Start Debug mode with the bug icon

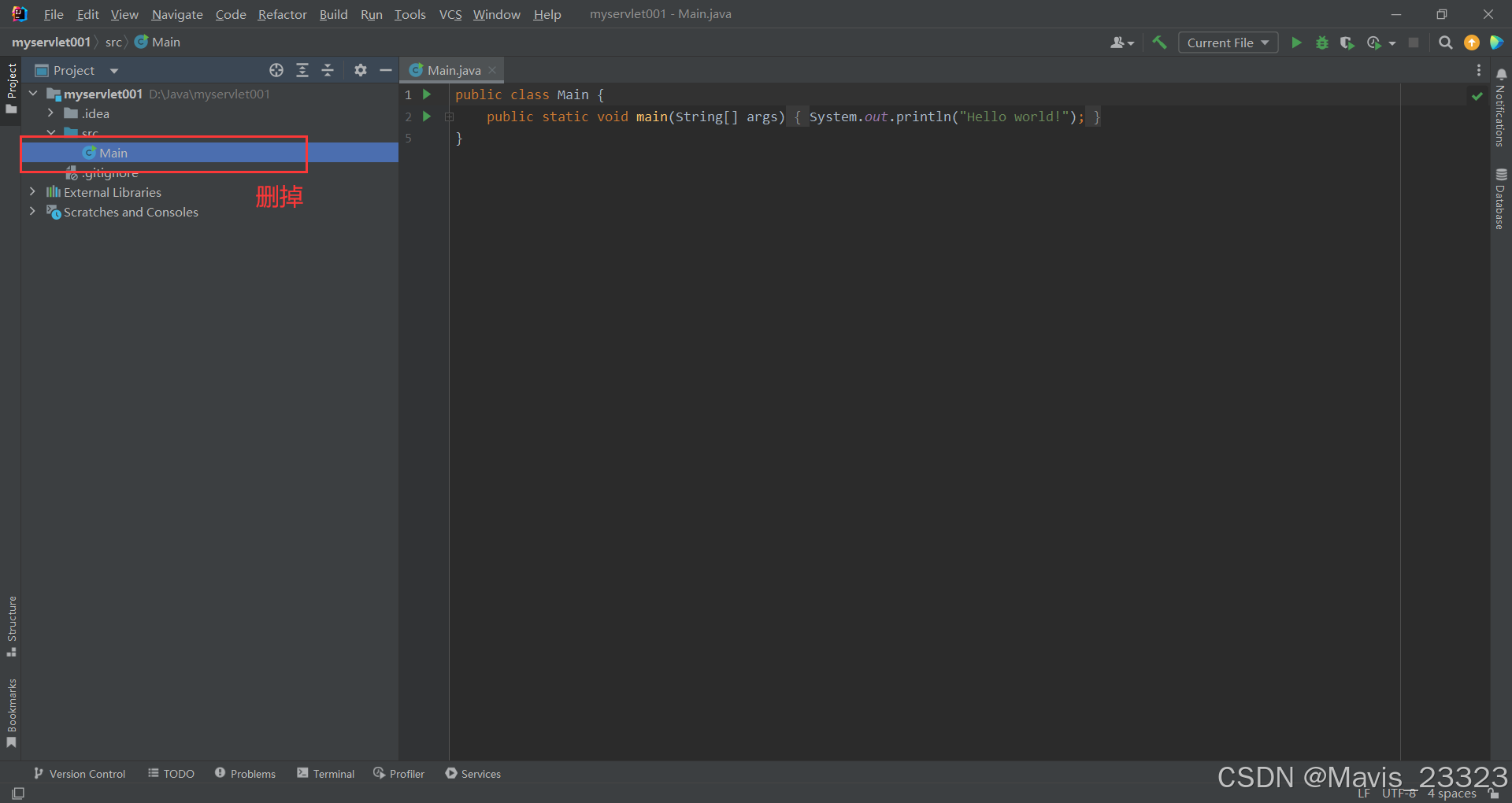tap(1322, 43)
